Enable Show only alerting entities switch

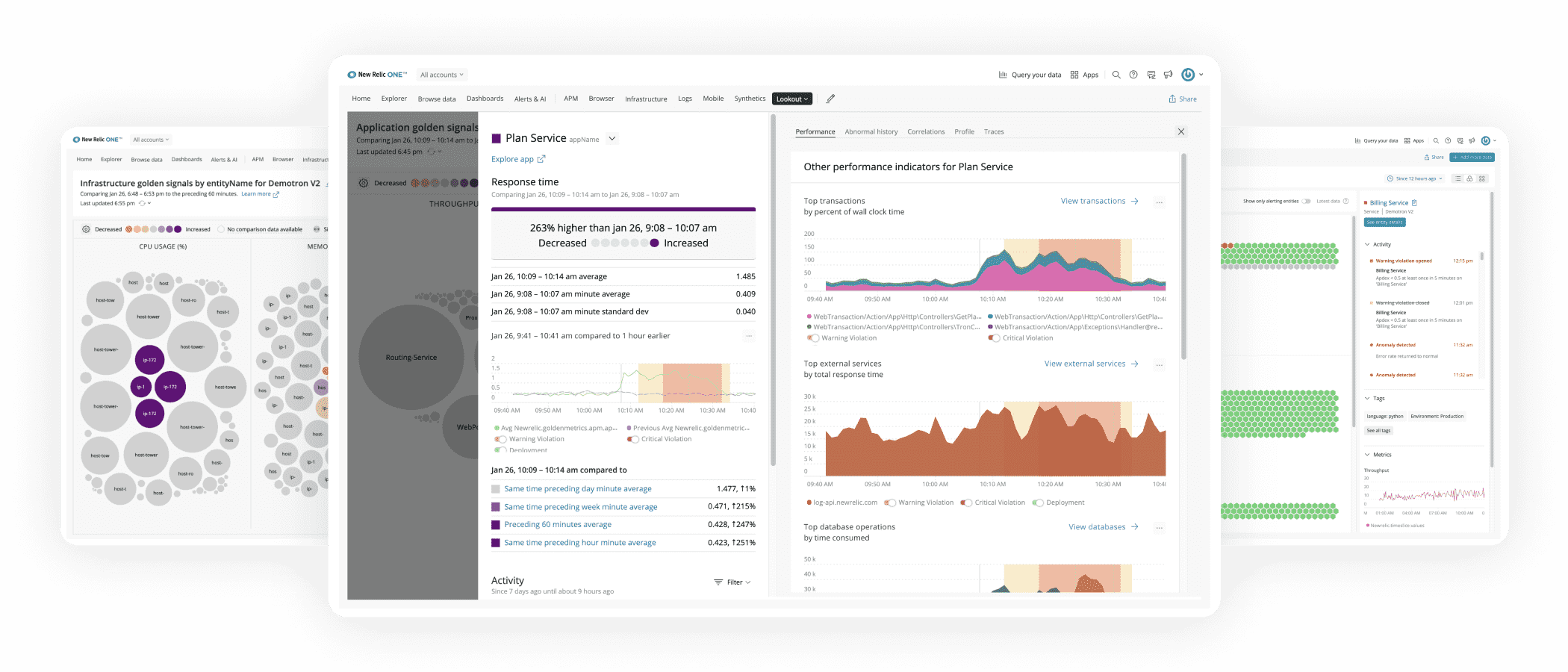point(1306,201)
